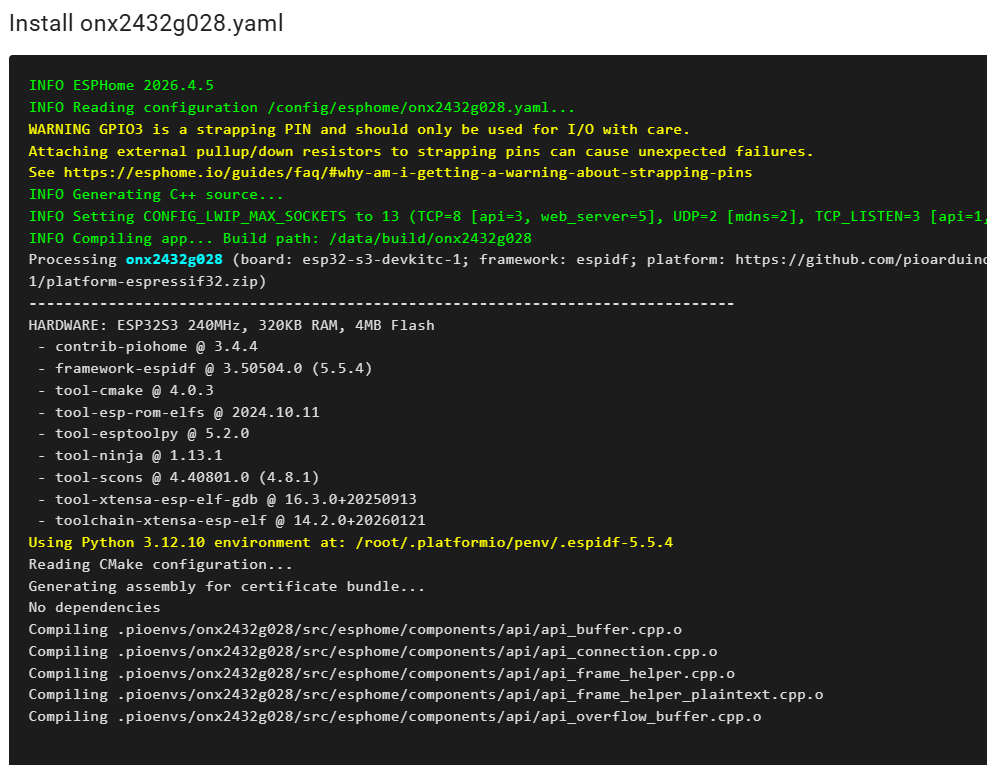Click the 'Compiling ... api_frame_helper.cpp.o' line

click(381, 673)
